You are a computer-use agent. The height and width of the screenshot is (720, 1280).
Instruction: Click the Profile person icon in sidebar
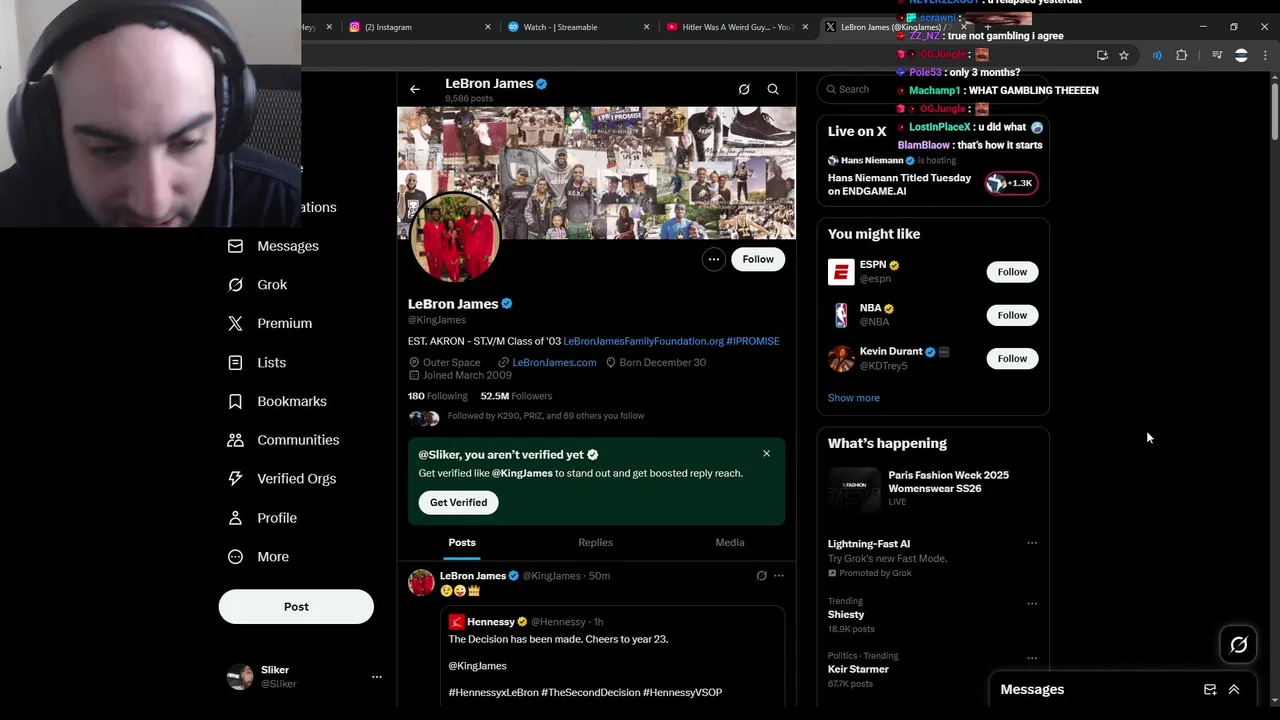235,518
